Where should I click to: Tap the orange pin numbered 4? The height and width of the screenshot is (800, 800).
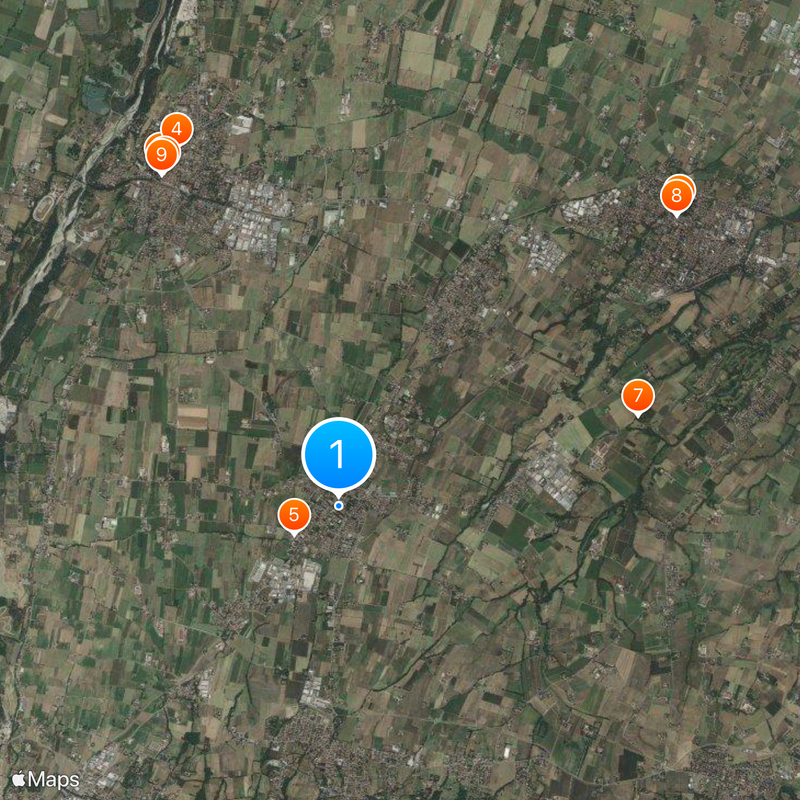click(x=177, y=129)
